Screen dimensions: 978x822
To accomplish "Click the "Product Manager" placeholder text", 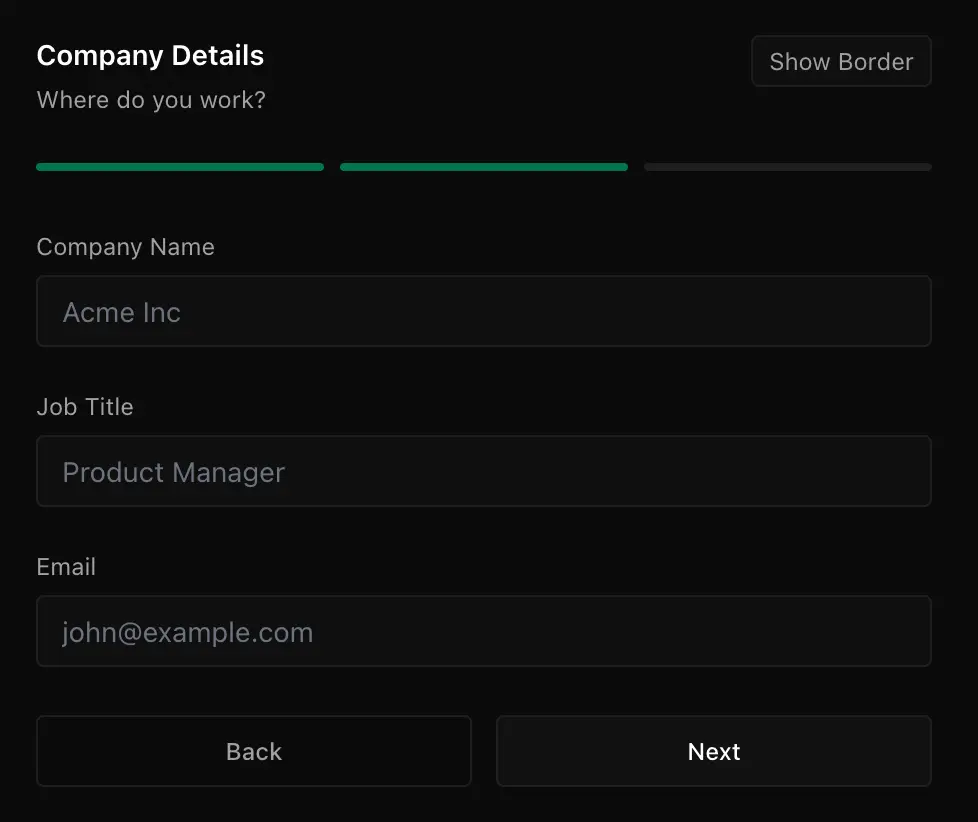I will click(x=174, y=472).
